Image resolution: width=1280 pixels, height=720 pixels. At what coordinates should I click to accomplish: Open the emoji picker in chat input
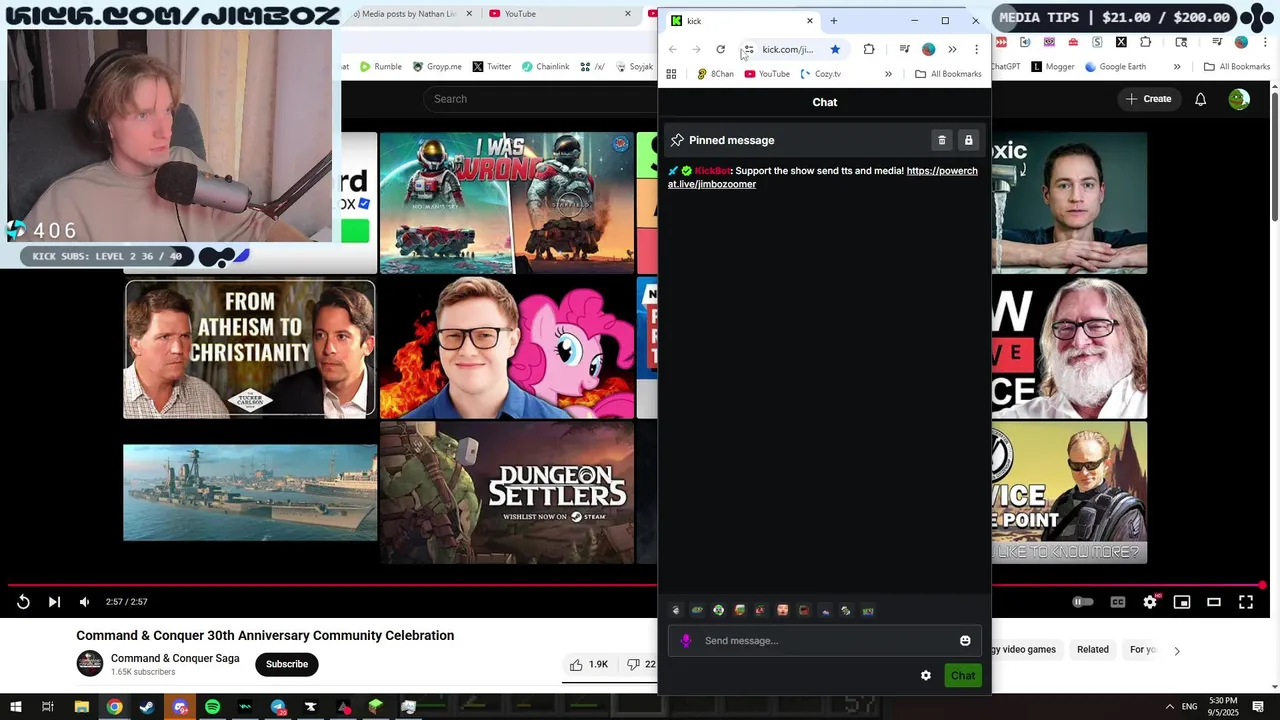pyautogui.click(x=965, y=641)
